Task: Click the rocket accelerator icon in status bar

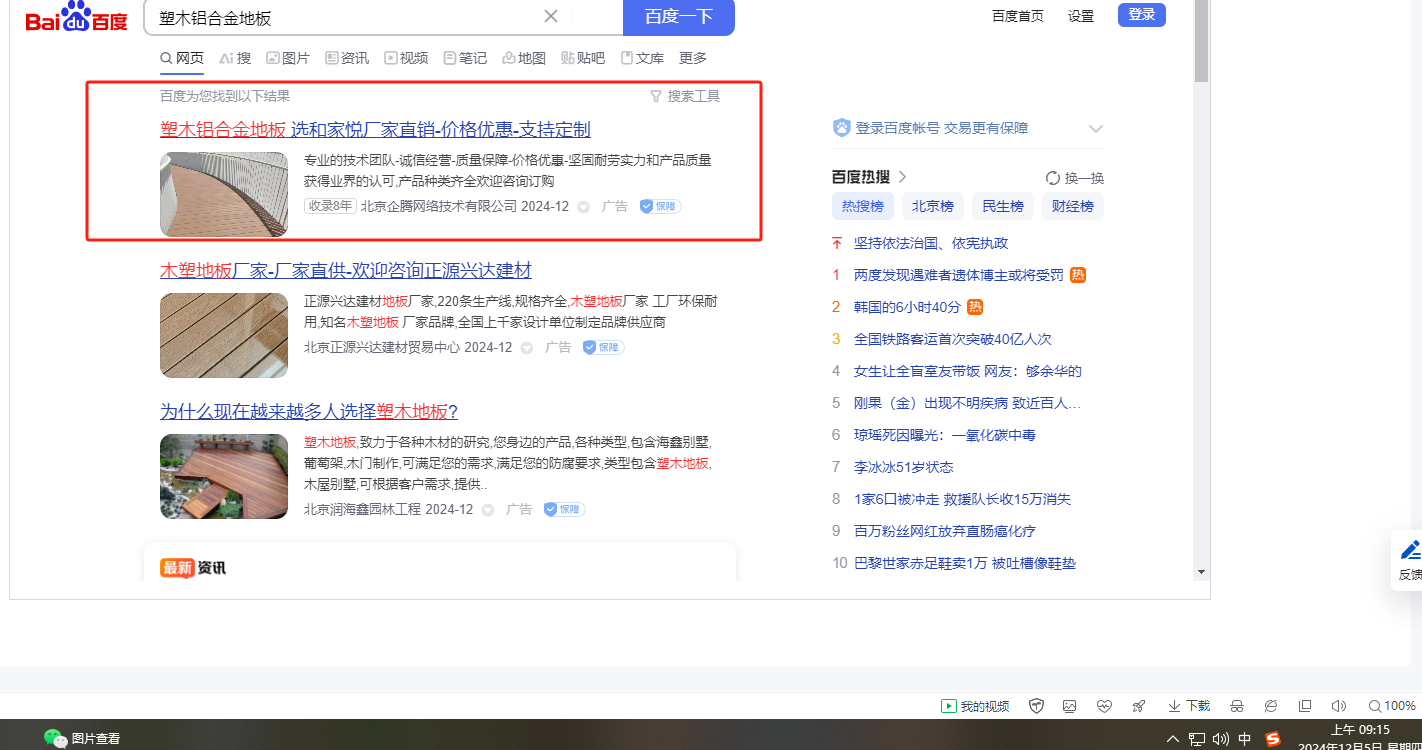Action: (x=1138, y=706)
